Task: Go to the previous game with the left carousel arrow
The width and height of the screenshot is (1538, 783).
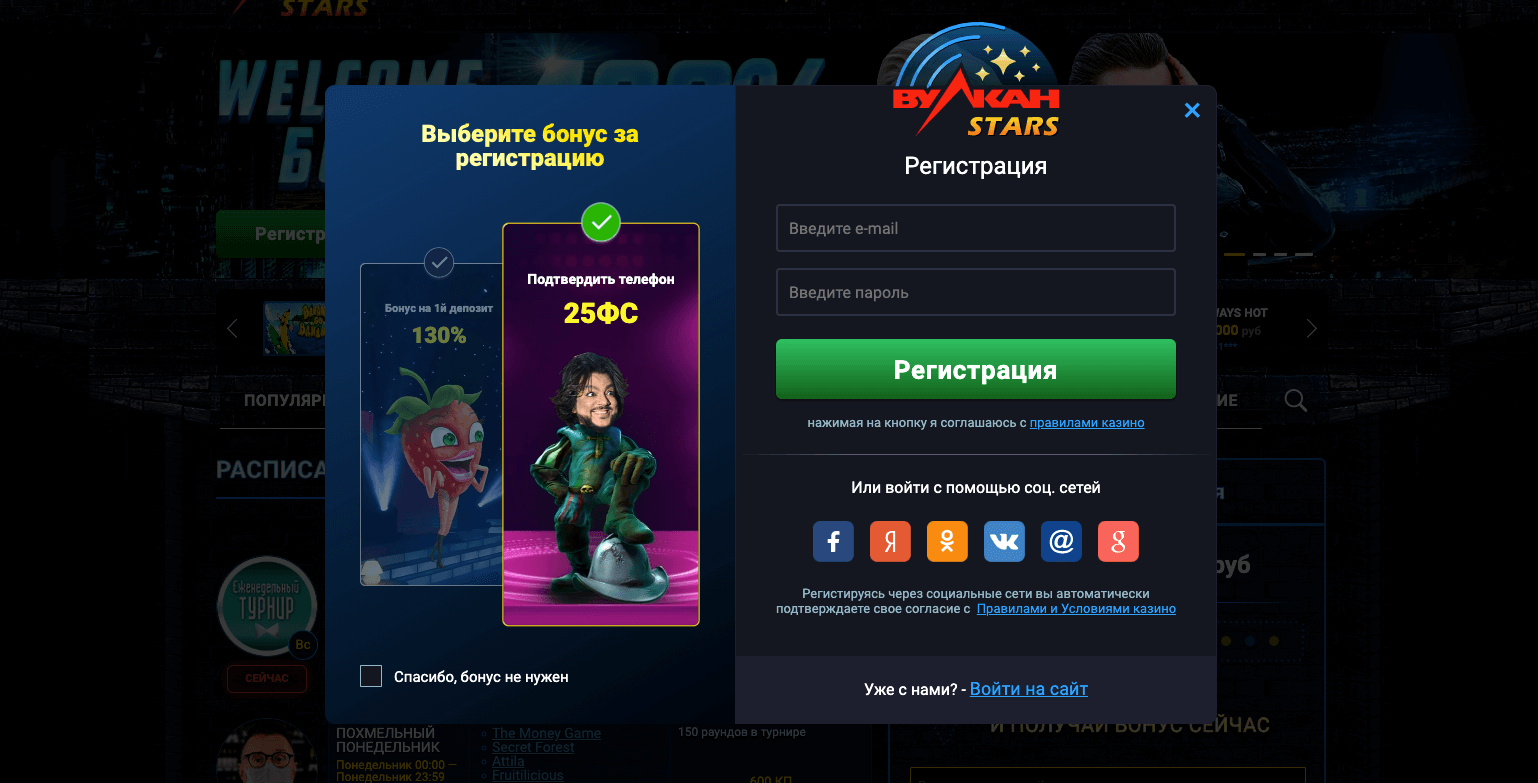Action: pos(232,328)
